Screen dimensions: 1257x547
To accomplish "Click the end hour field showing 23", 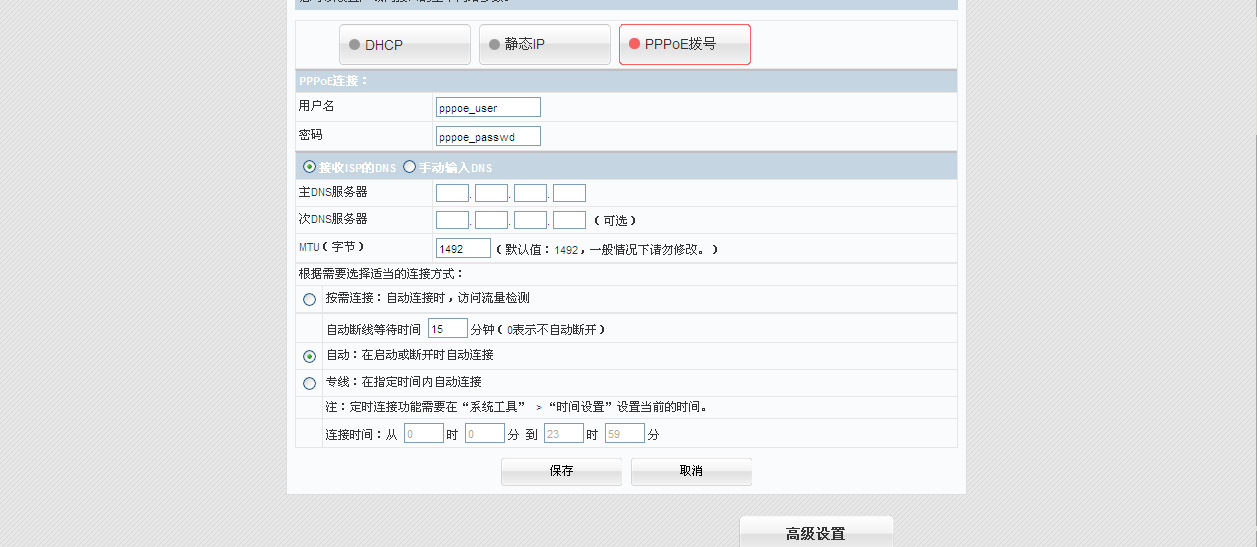I will tap(564, 434).
